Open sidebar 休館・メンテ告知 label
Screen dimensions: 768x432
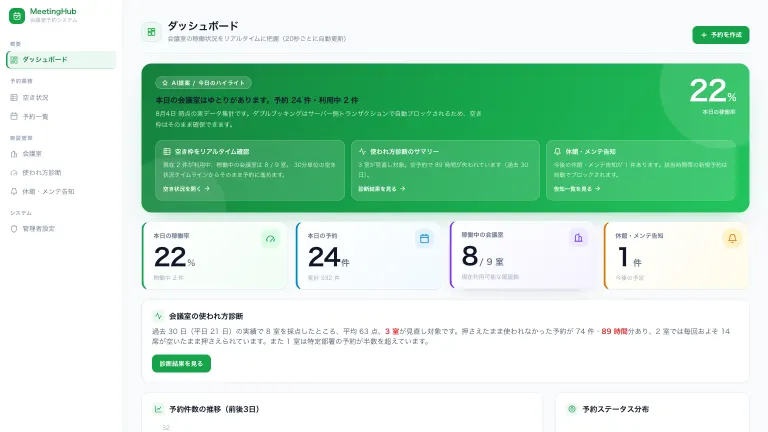tap(48, 192)
